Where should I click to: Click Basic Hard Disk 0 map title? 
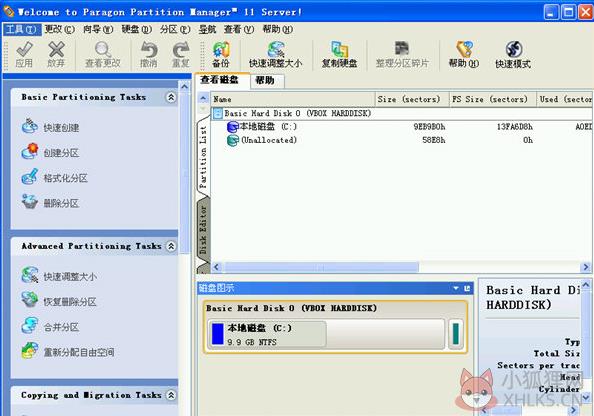[291, 308]
